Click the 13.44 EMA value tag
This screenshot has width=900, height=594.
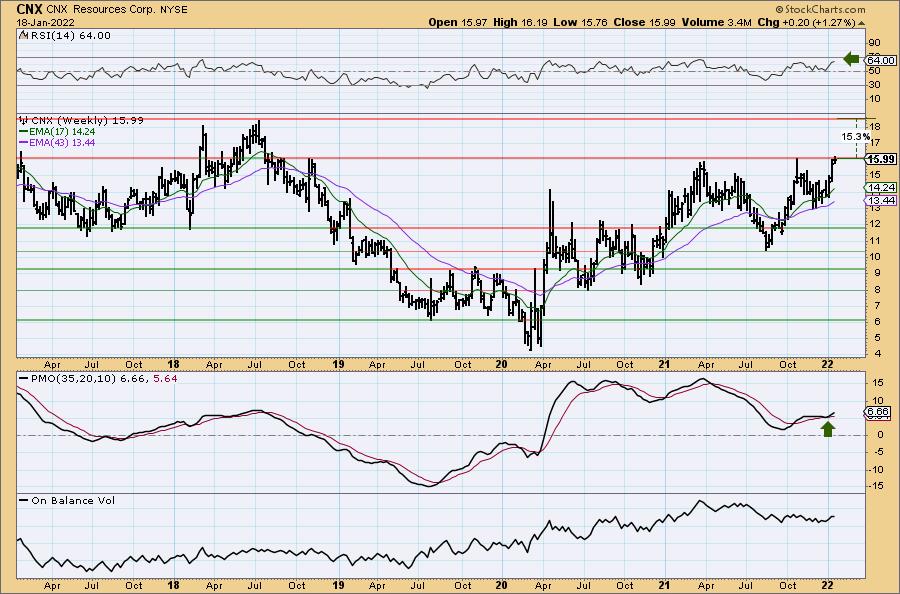880,200
